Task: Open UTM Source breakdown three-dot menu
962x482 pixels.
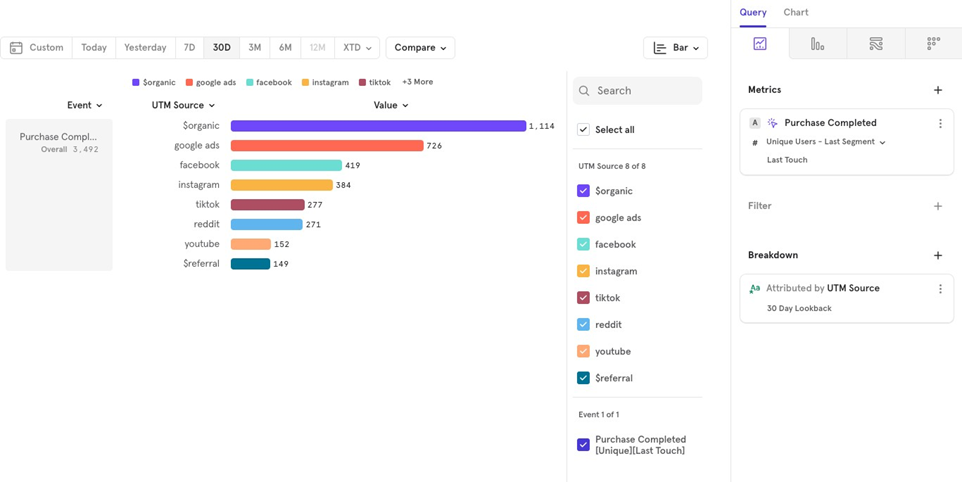Action: [x=940, y=289]
